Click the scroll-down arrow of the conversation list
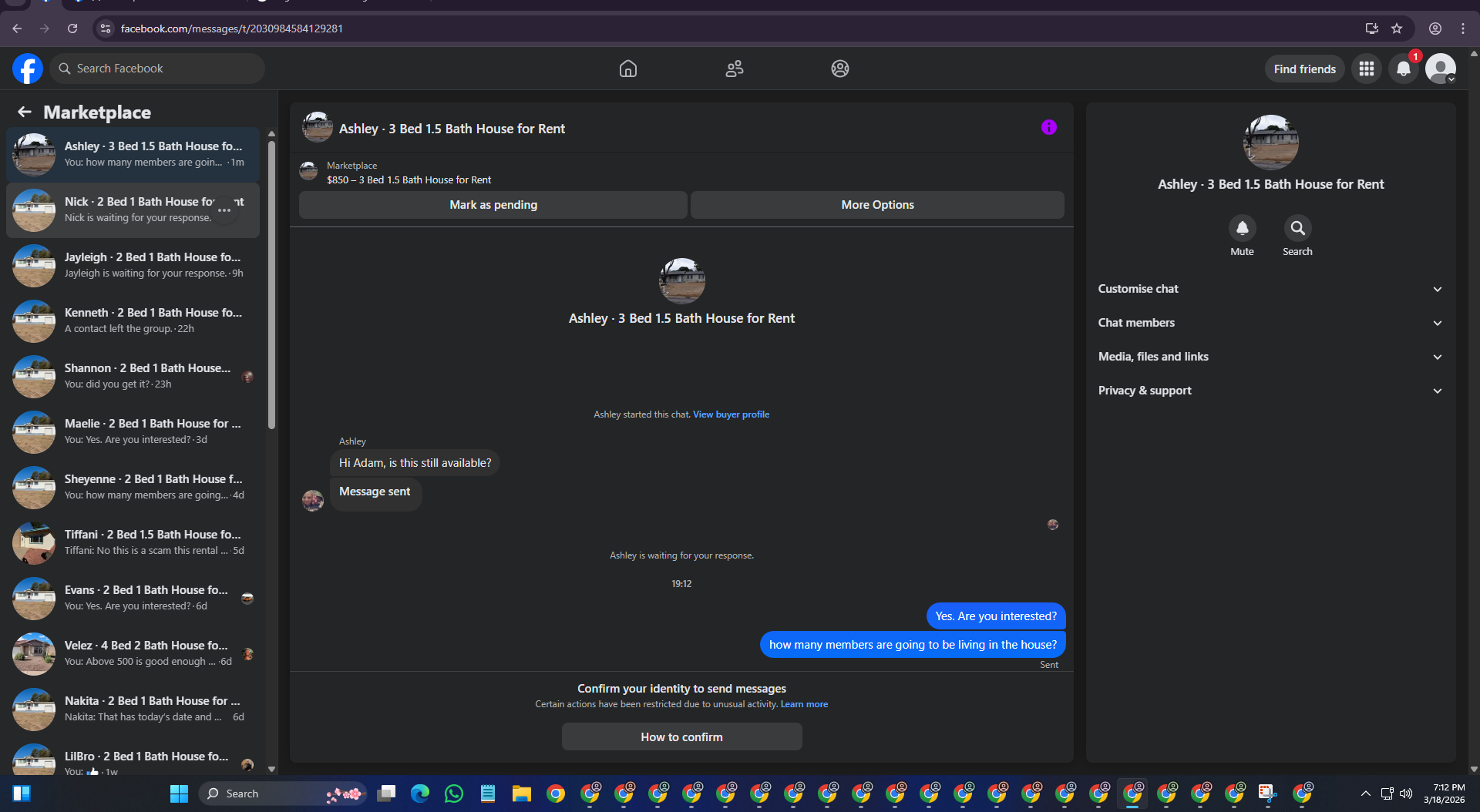 (271, 769)
